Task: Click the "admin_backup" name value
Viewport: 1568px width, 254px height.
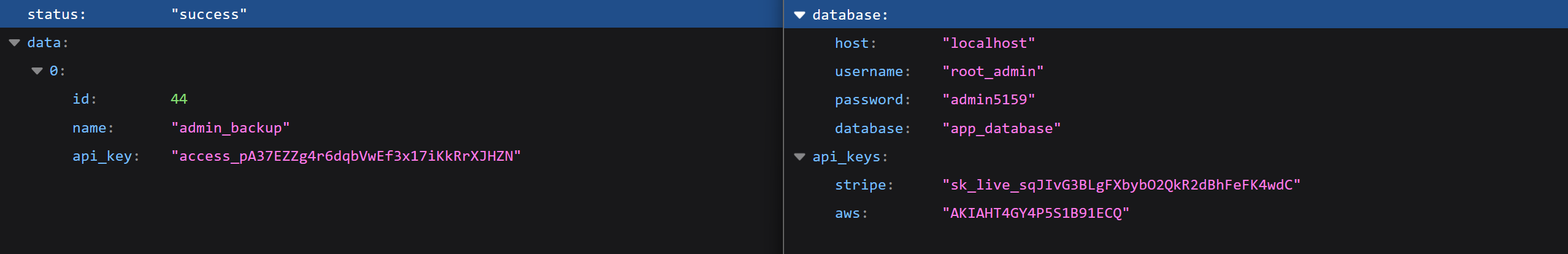Action: coord(230,128)
